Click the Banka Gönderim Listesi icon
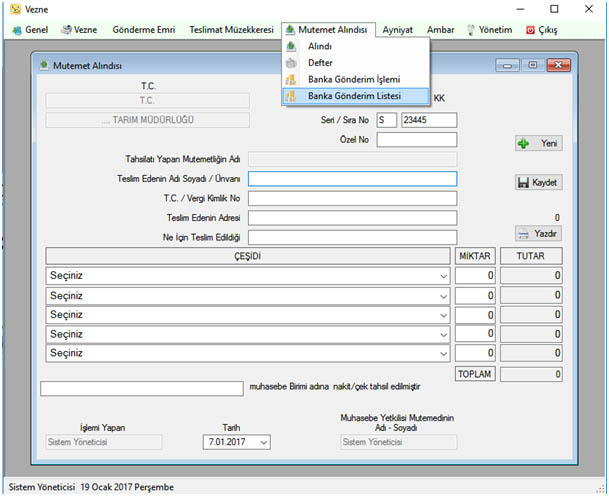The height and width of the screenshot is (496, 609). tap(291, 96)
